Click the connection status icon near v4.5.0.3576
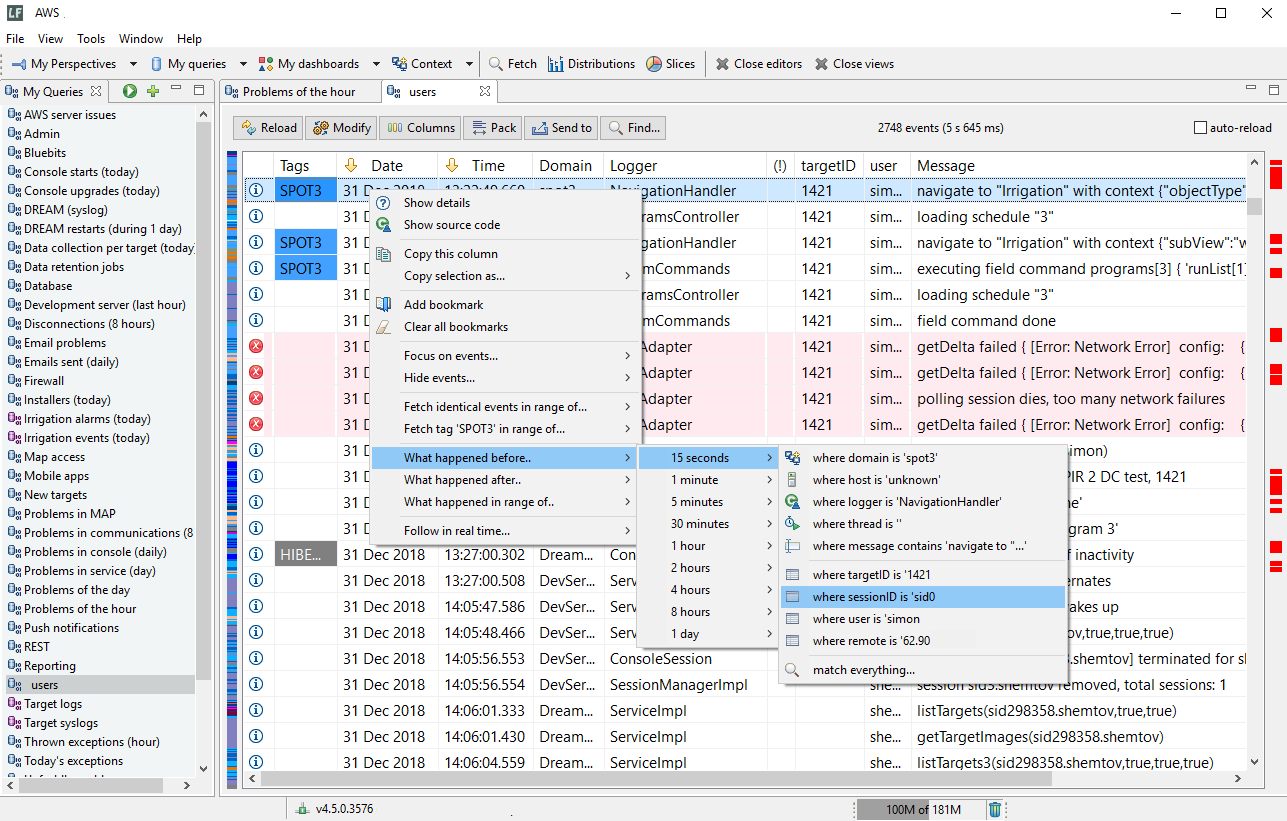The width and height of the screenshot is (1287, 821). (303, 808)
